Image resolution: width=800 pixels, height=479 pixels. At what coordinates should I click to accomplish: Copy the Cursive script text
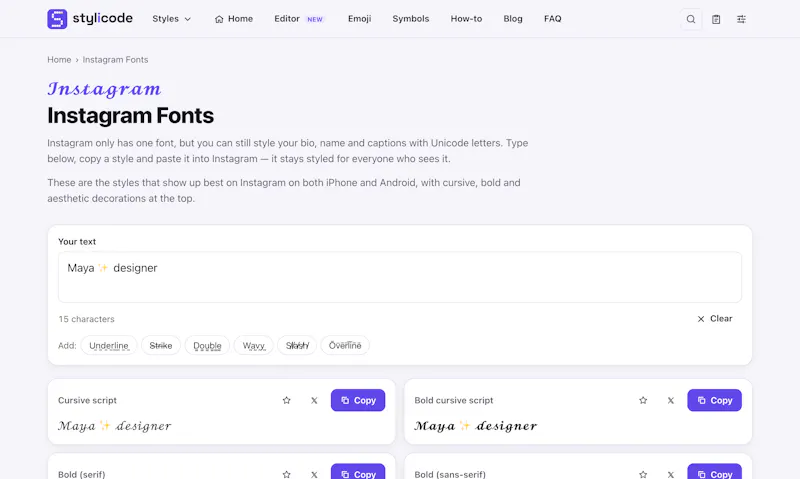[x=358, y=400]
